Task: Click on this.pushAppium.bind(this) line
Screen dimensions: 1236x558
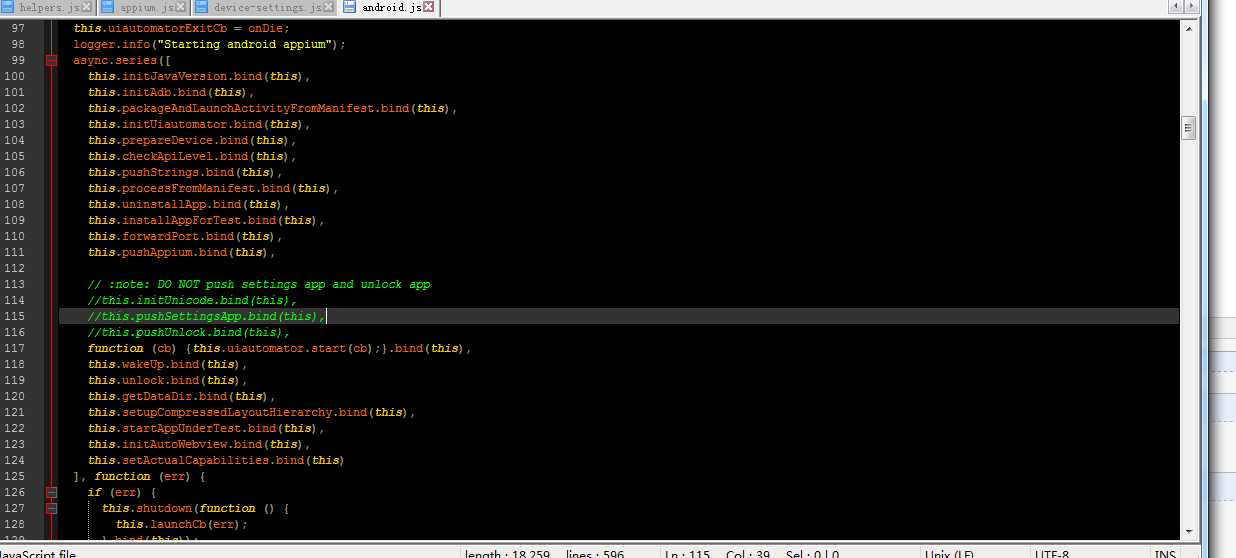Action: tap(181, 252)
